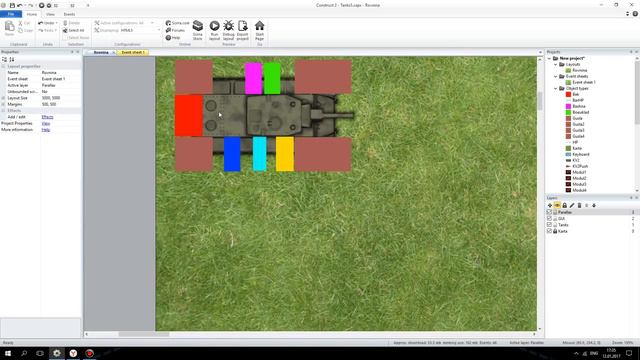Open Windows Start menu
The width and height of the screenshot is (640, 360).
tap(8, 353)
